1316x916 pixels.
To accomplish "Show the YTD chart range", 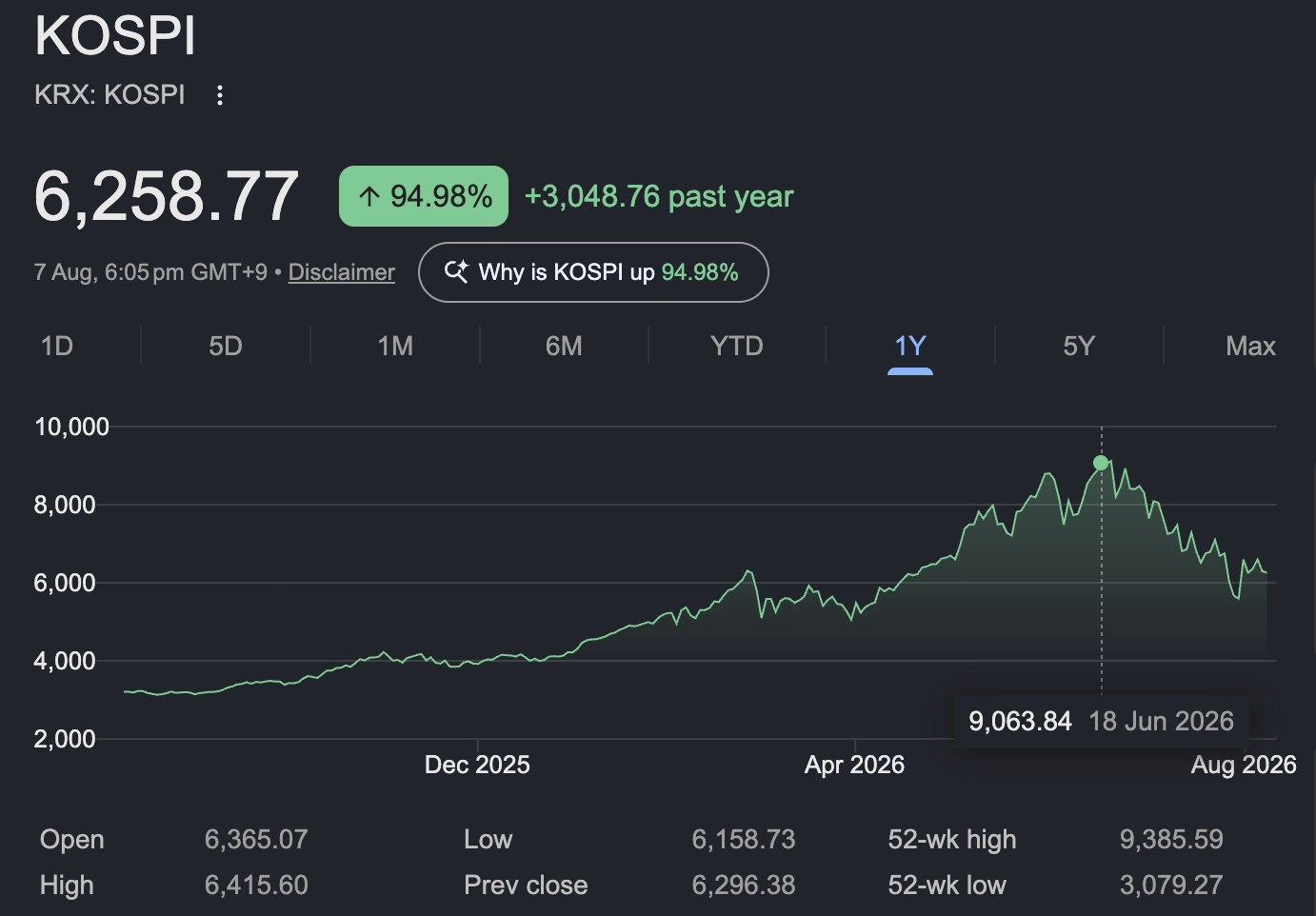I will 737,346.
